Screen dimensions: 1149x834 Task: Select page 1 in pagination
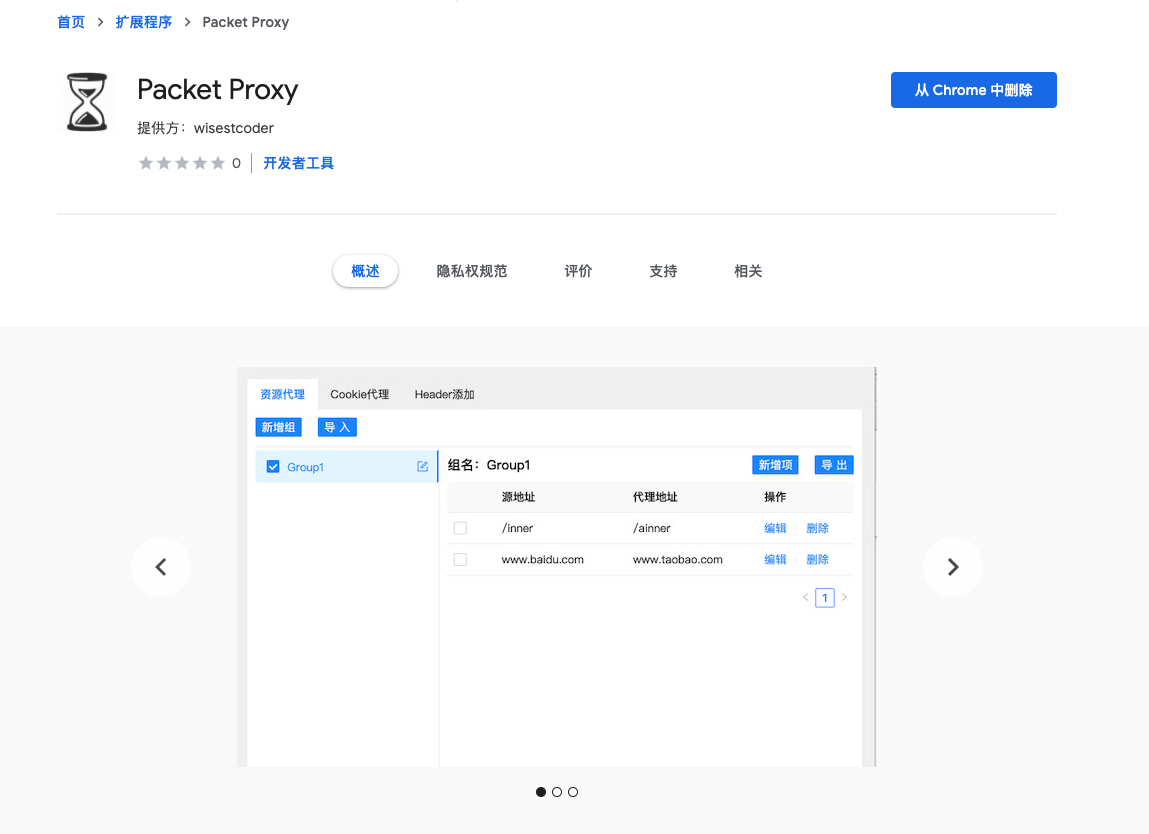click(x=824, y=597)
